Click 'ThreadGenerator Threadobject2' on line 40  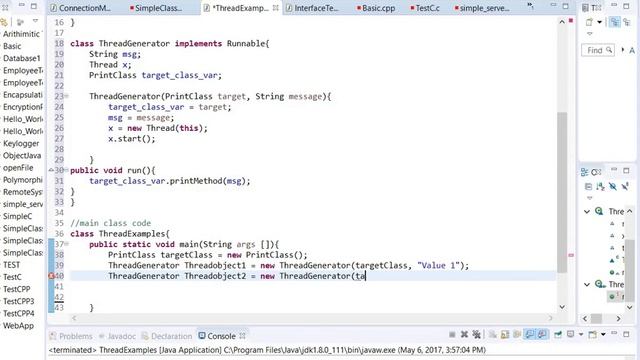177,276
